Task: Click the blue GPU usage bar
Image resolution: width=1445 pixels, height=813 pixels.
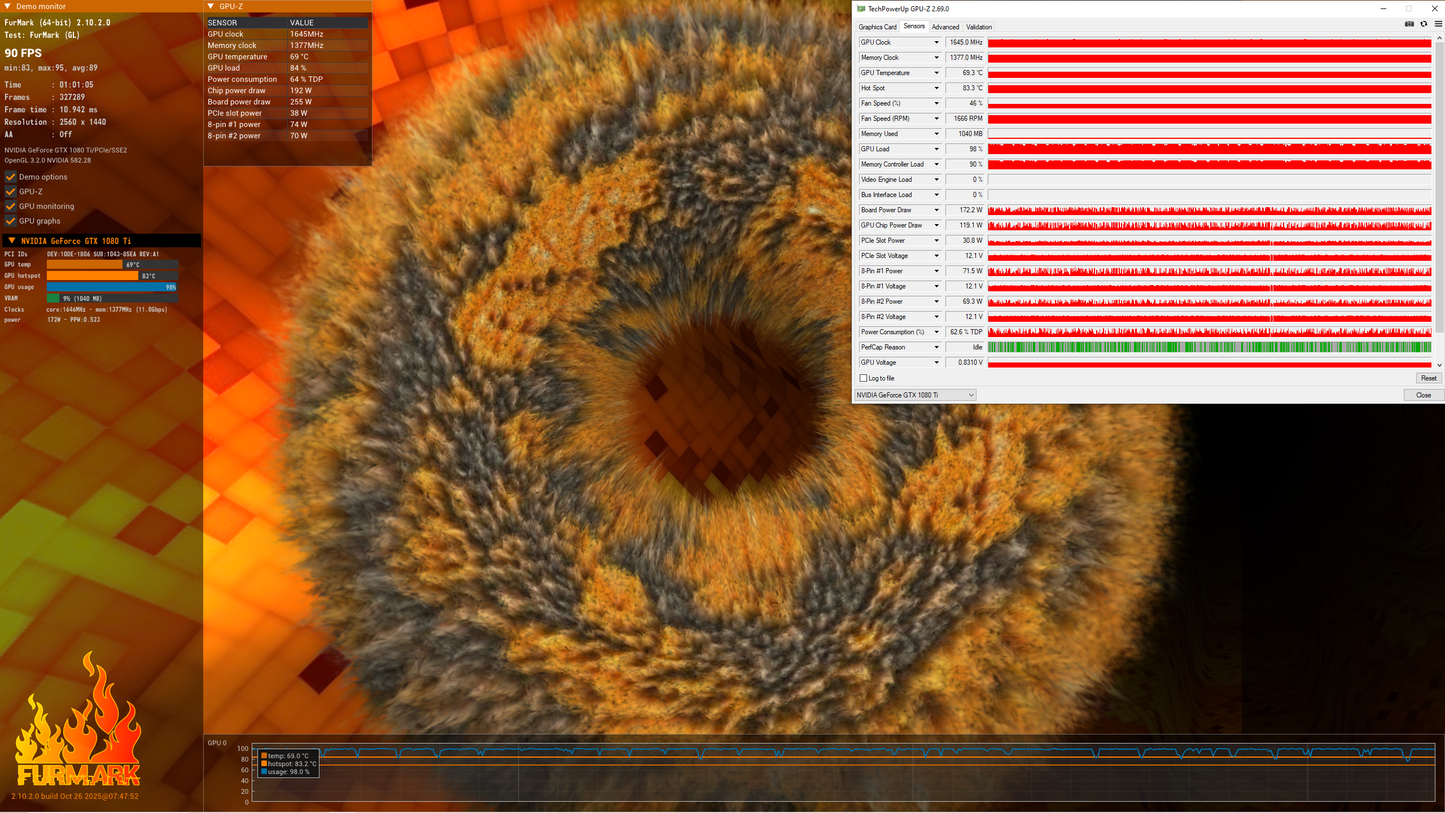Action: point(112,287)
